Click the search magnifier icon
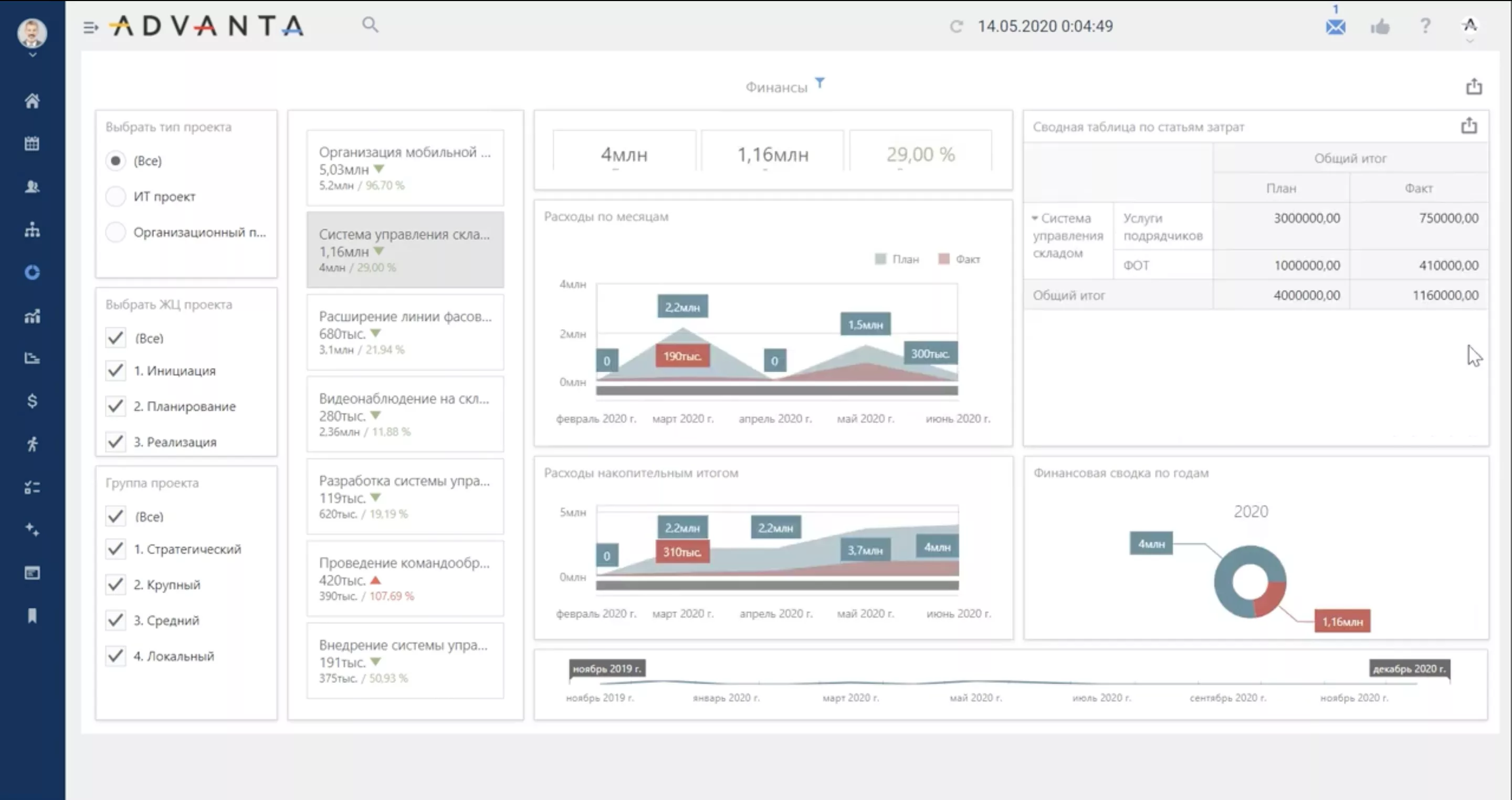Screen dimensions: 1512x800 (x=370, y=25)
